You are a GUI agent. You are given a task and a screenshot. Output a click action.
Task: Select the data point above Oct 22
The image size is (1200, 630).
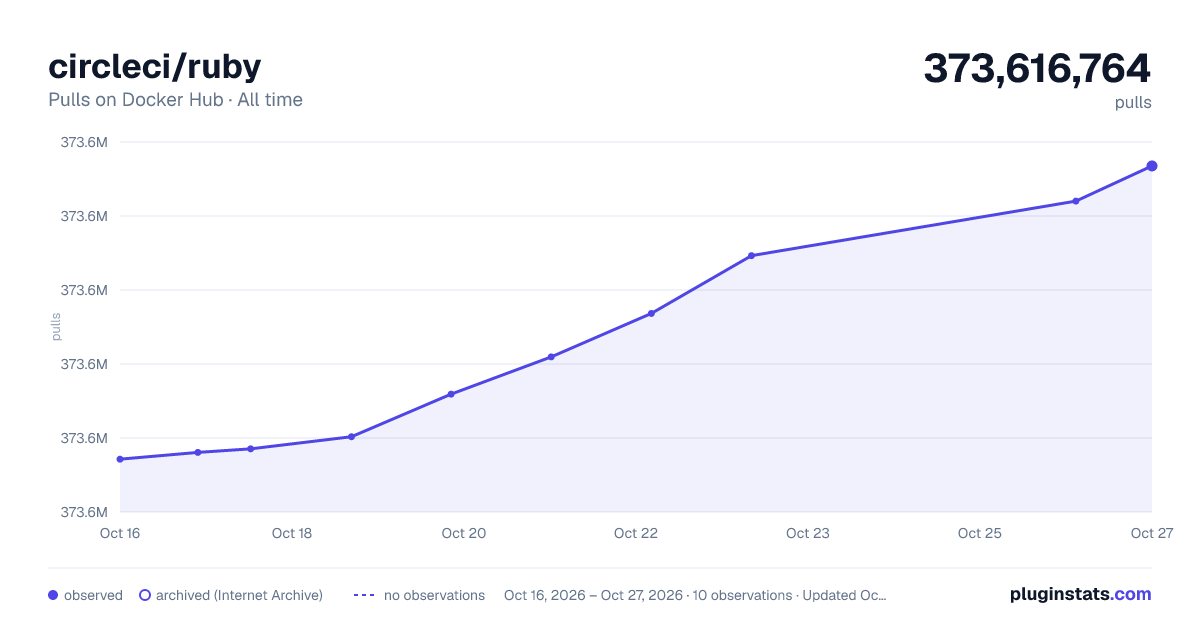click(x=651, y=313)
